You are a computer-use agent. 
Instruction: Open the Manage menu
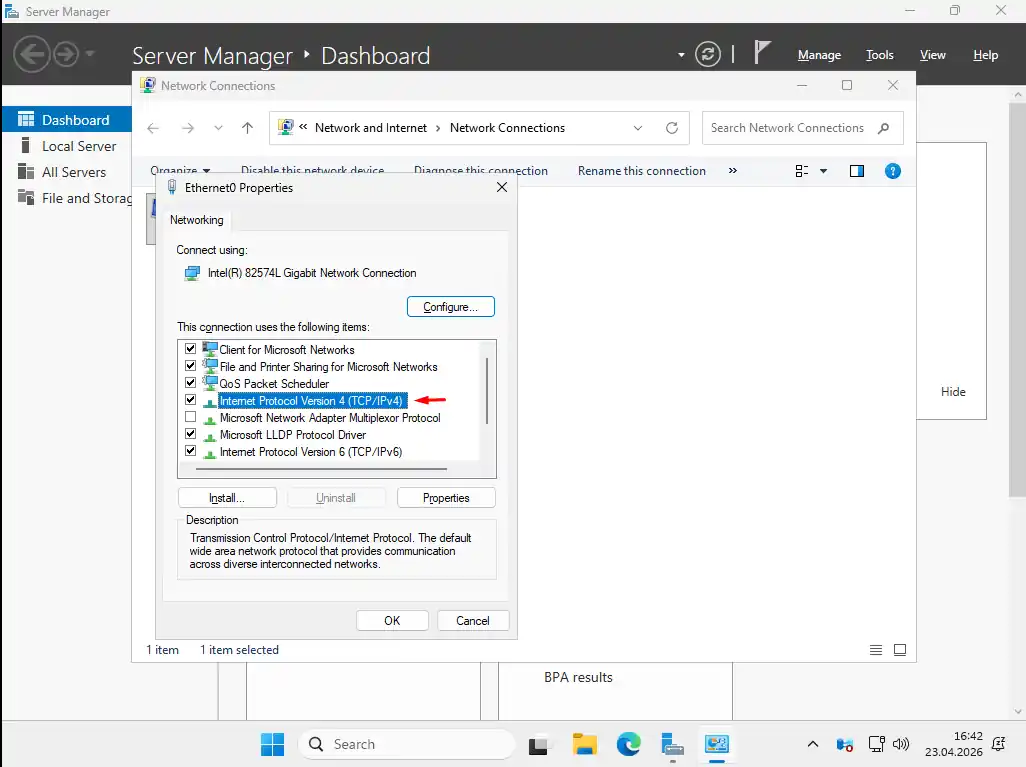pos(819,55)
